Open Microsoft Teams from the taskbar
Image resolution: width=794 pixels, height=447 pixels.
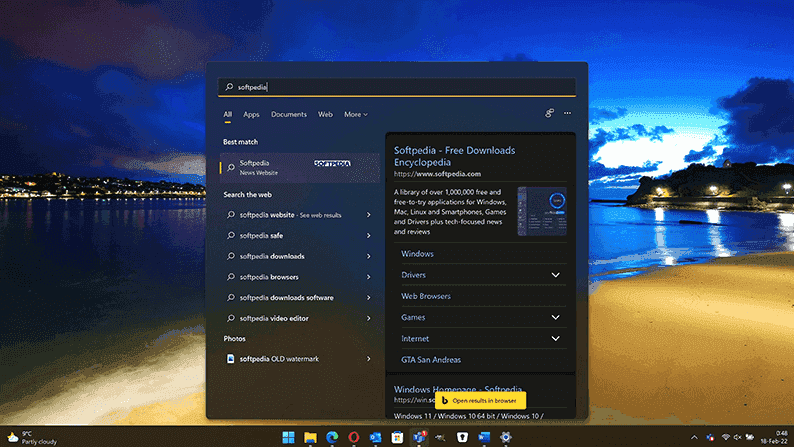[419, 437]
